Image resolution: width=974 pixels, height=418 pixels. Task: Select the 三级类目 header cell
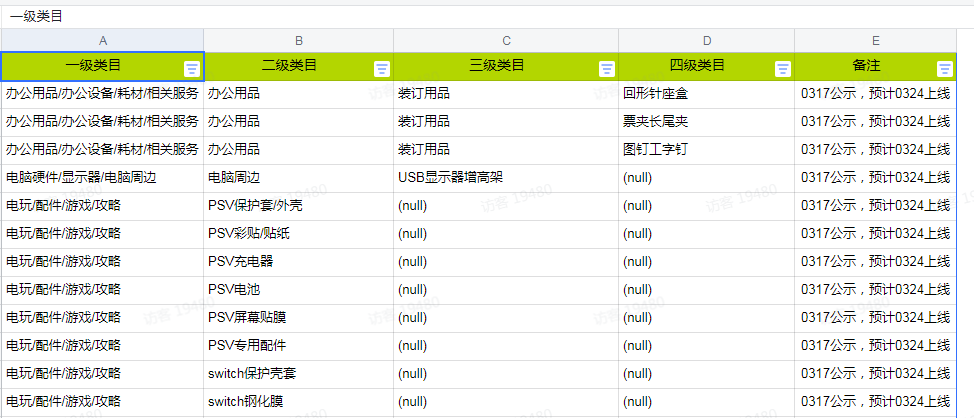[506, 66]
